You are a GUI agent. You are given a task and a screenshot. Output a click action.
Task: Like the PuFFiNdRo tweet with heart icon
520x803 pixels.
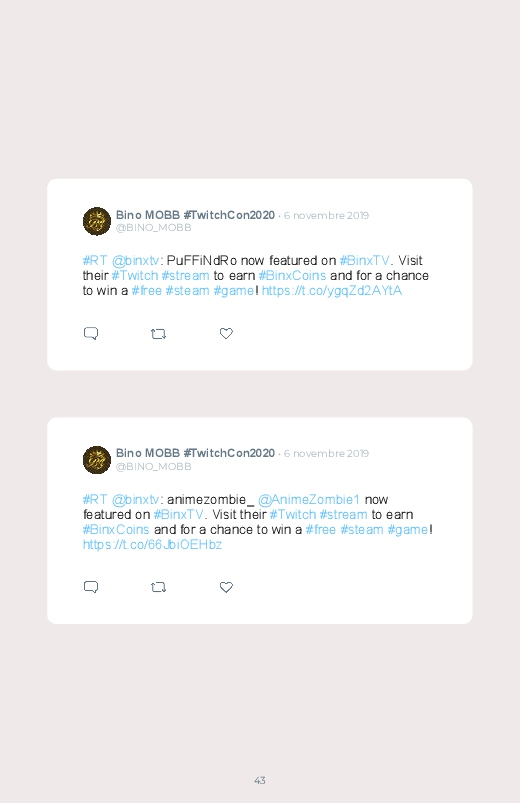coord(226,333)
